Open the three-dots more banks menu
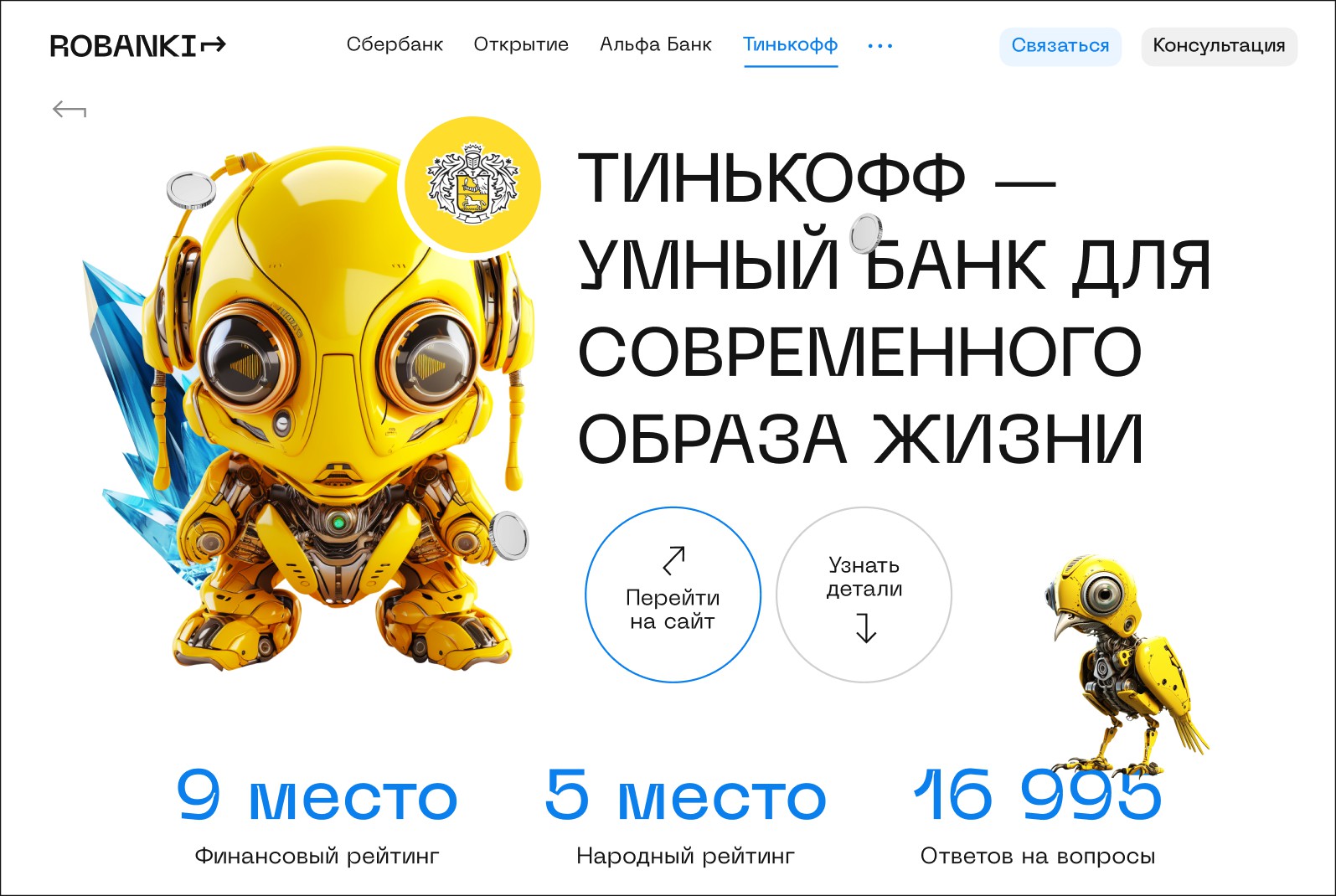 point(880,45)
